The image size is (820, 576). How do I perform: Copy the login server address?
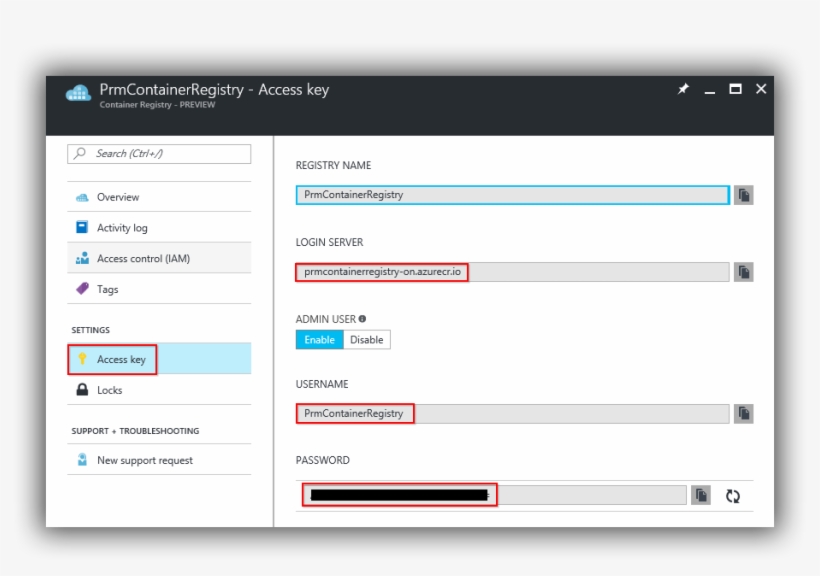click(744, 271)
